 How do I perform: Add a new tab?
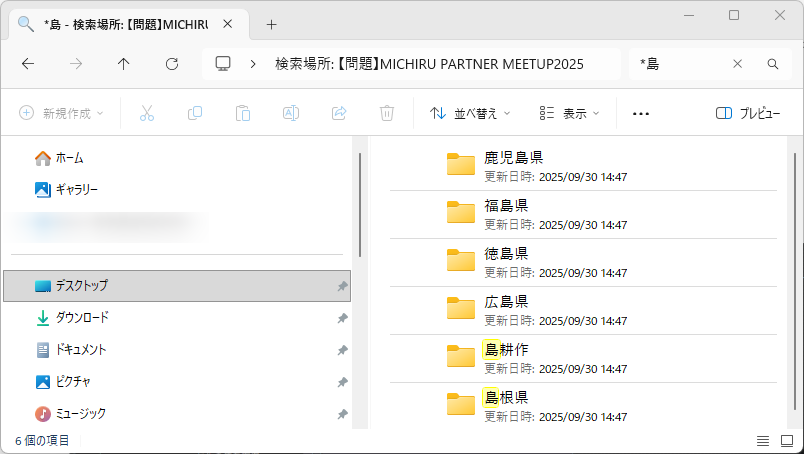point(271,24)
